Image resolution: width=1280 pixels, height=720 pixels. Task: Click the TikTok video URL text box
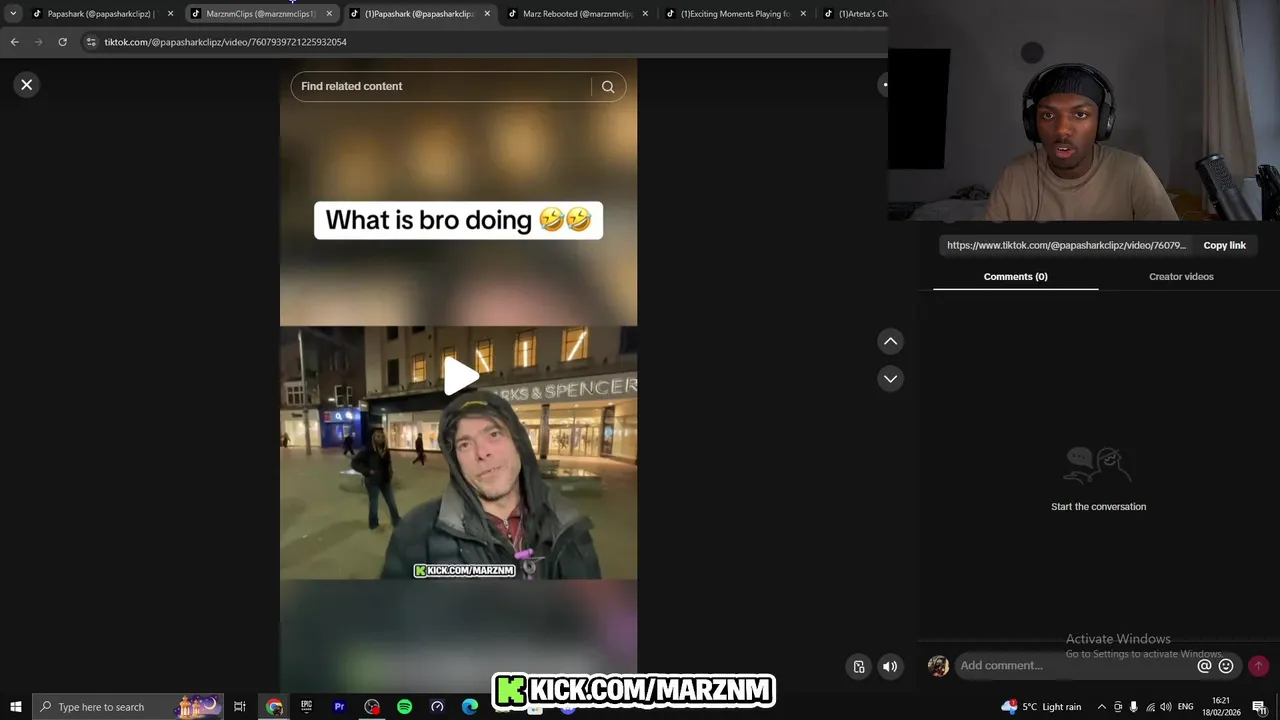coord(1066,246)
